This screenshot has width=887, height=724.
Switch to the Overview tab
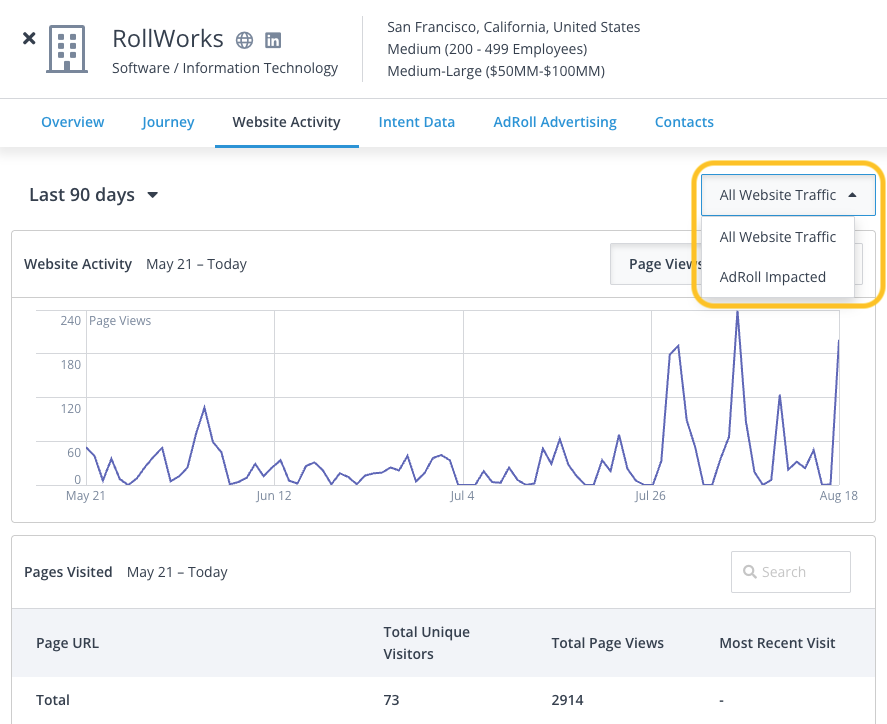[x=72, y=122]
